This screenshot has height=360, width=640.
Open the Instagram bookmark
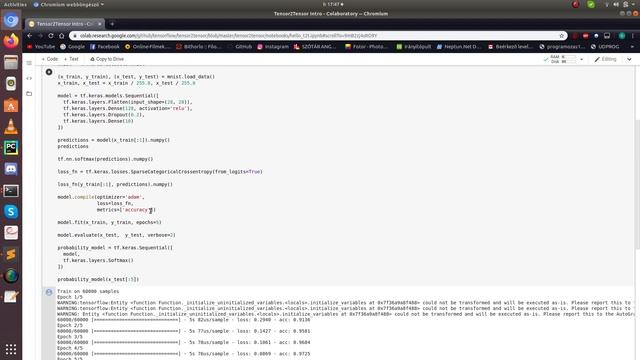[x=273, y=47]
